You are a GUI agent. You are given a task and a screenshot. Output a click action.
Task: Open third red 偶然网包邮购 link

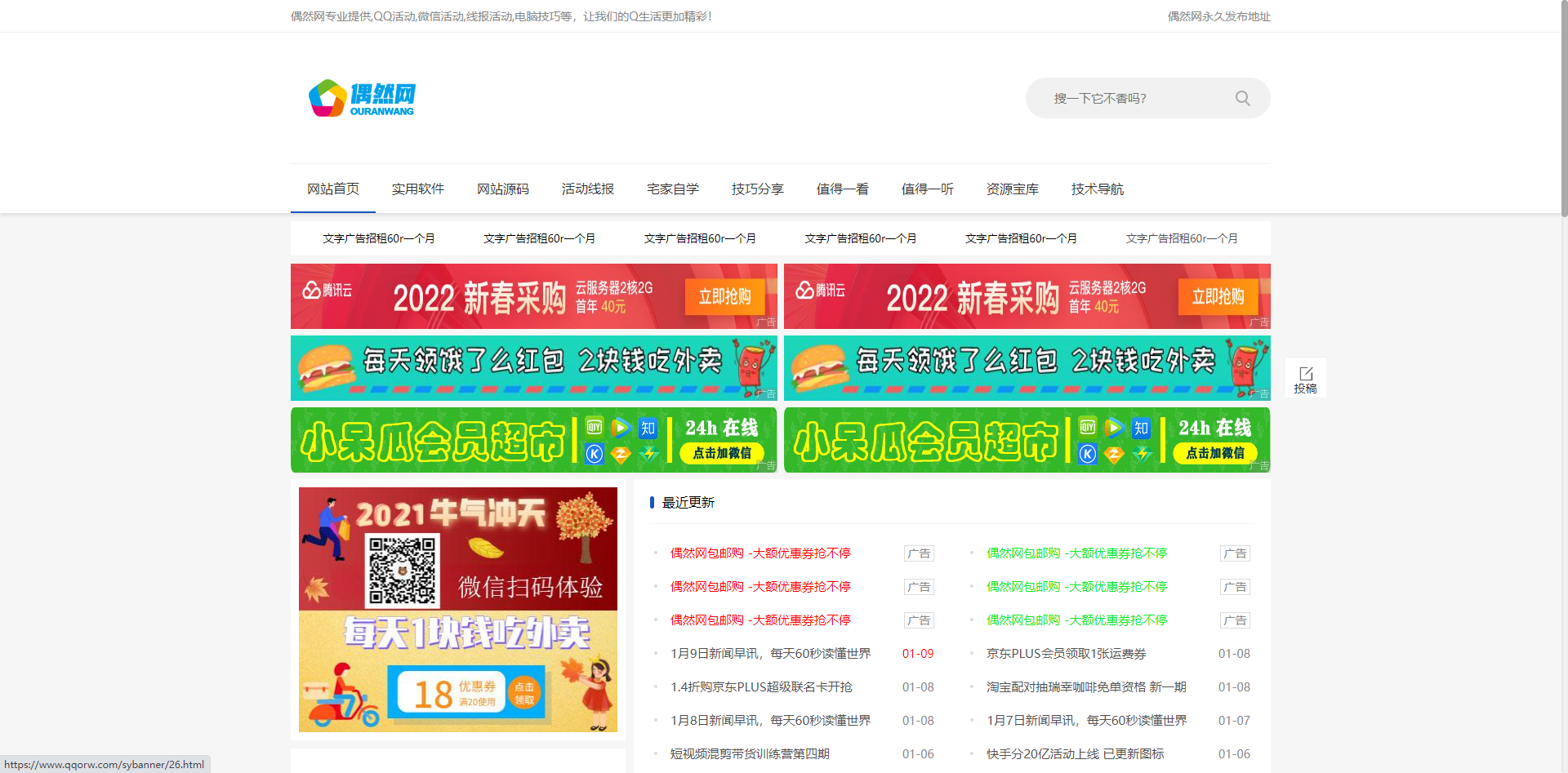coord(760,620)
